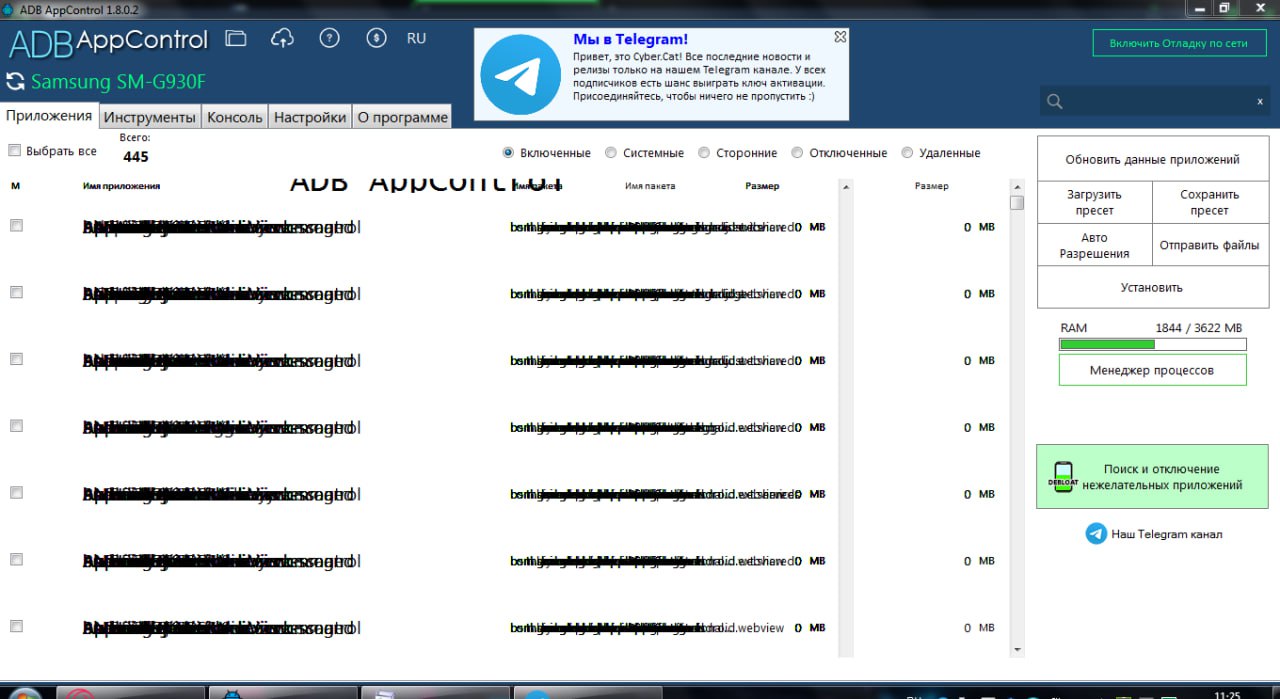The image size is (1280, 699).
Task: Select the Удаленные radio filter
Action: [x=907, y=153]
